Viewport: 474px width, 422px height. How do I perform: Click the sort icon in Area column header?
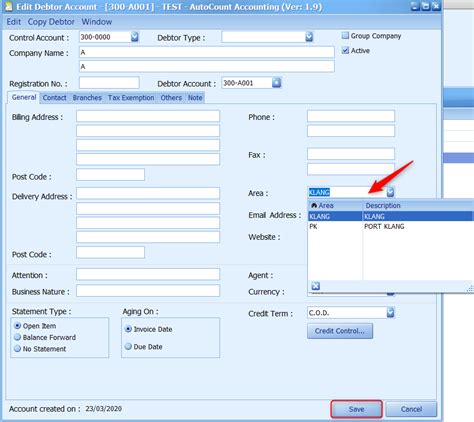[313, 205]
